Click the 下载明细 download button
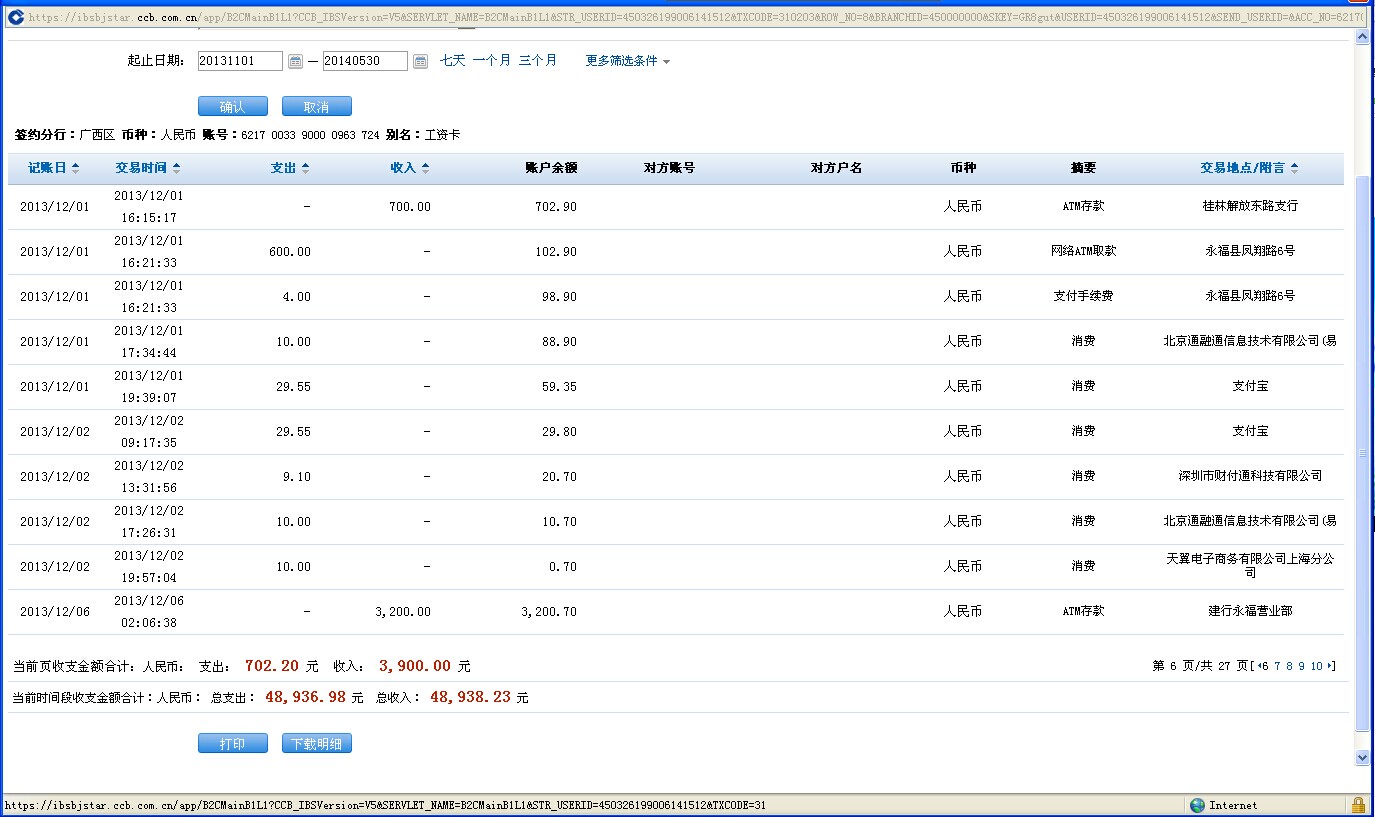Image resolution: width=1375 pixels, height=817 pixels. 316,744
